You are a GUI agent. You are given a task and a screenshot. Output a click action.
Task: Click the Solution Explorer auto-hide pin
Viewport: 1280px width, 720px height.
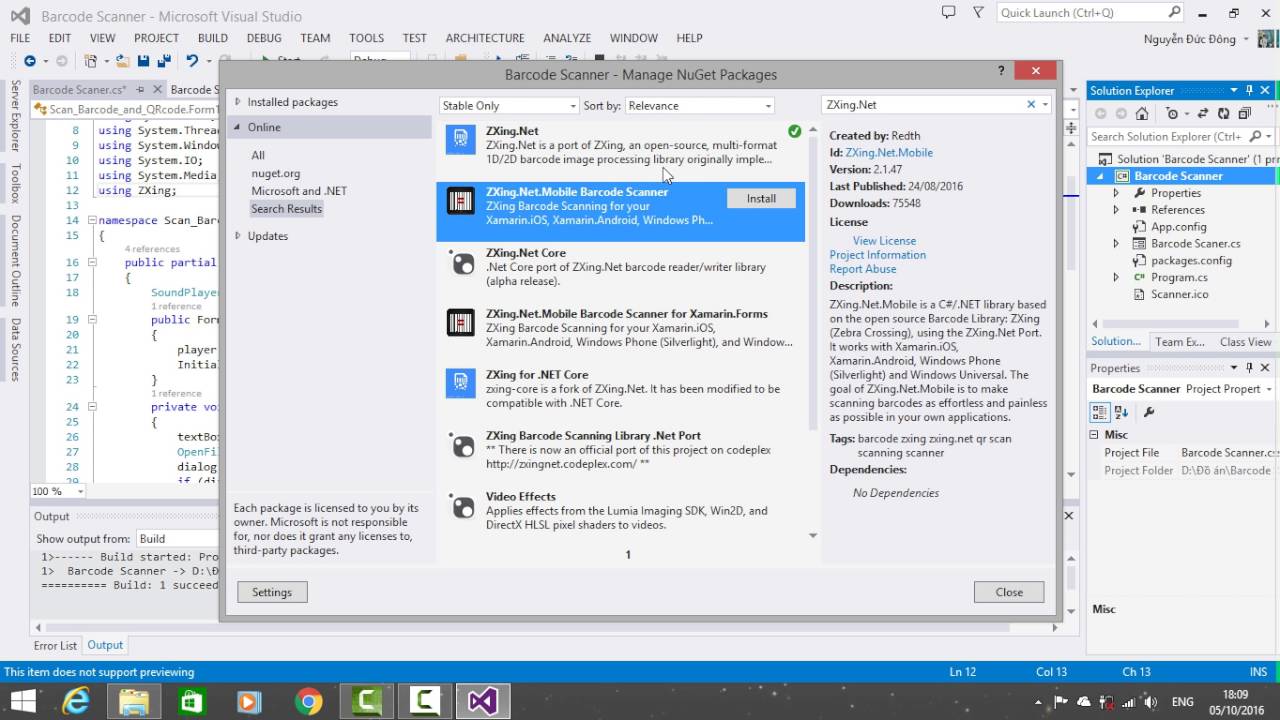point(1250,90)
